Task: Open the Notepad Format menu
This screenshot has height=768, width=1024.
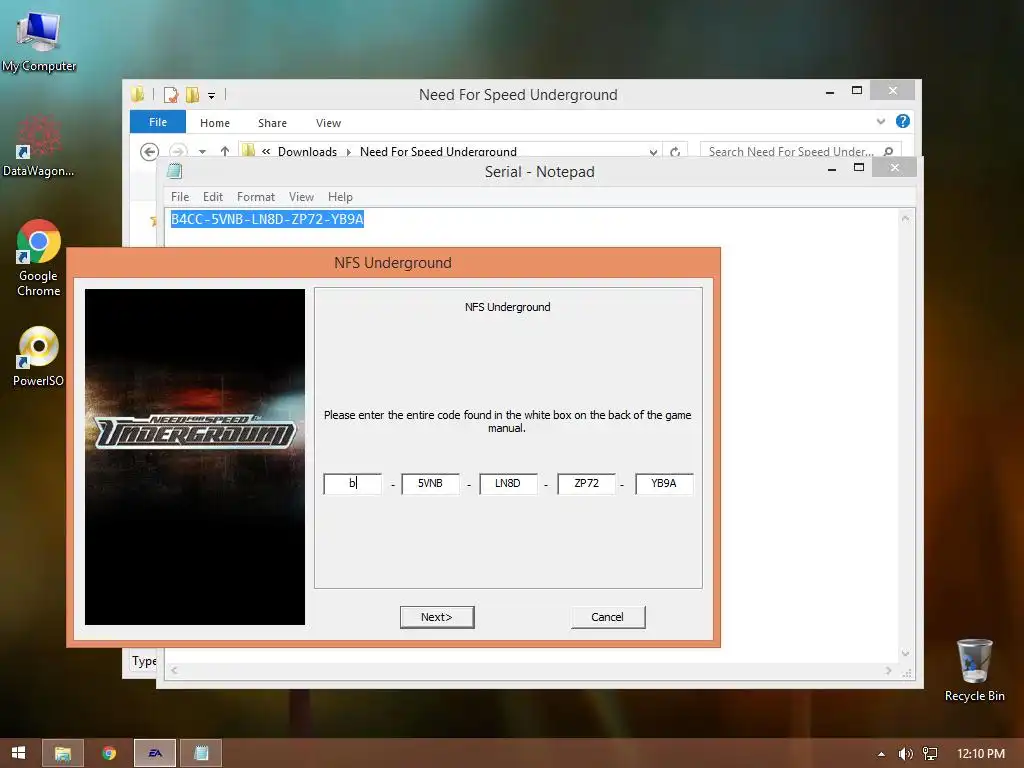Action: click(256, 197)
